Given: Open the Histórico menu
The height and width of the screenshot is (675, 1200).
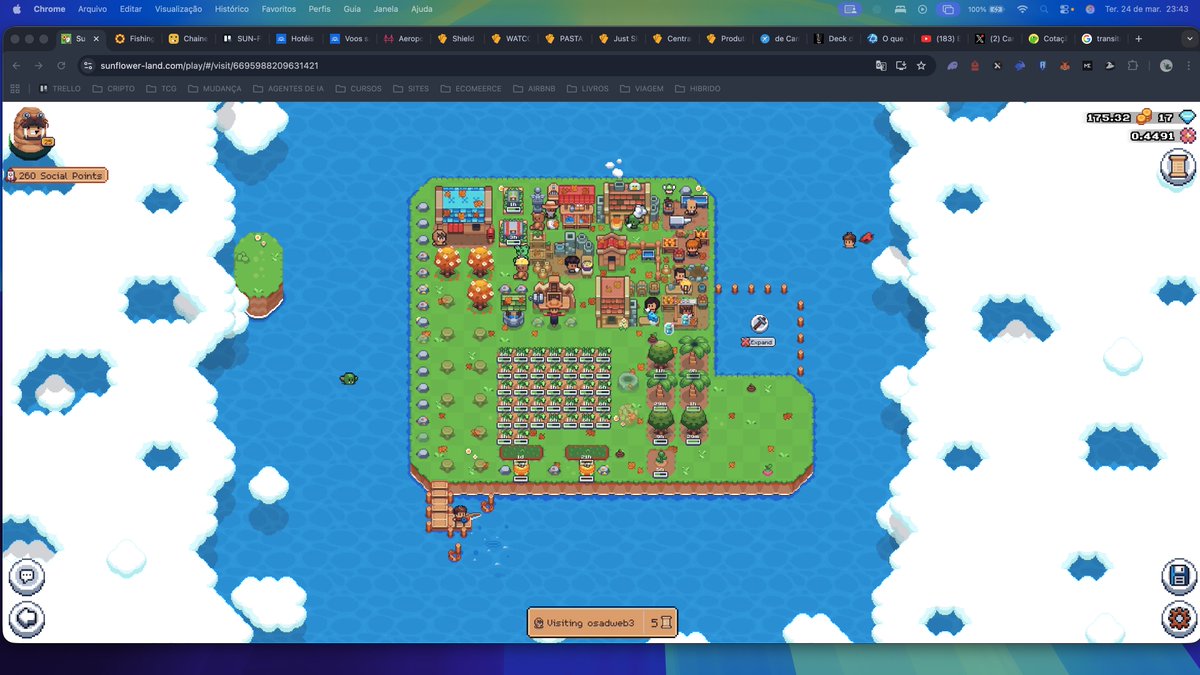Looking at the screenshot, I should 231,9.
